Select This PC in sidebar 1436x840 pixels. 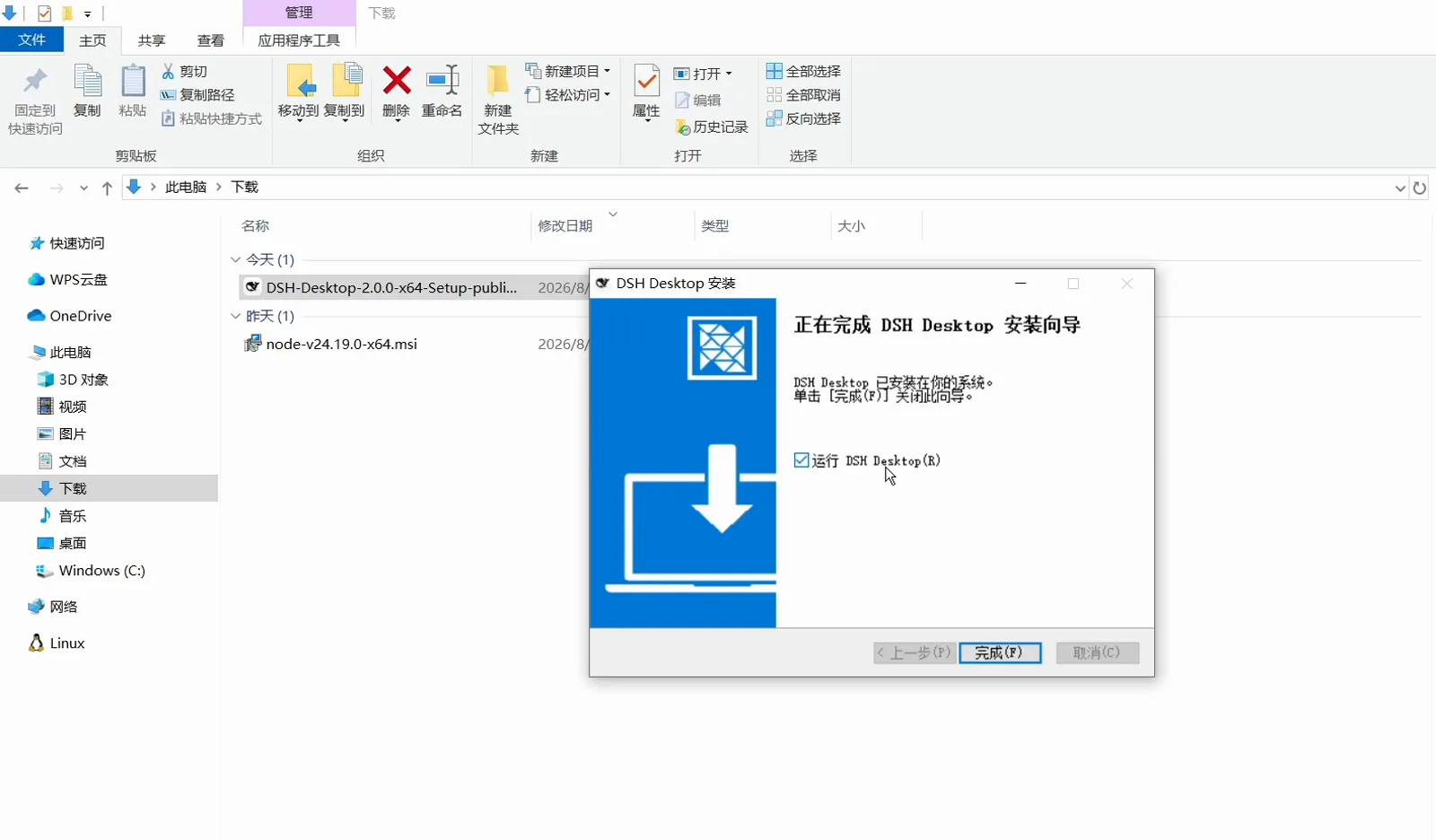pos(60,353)
